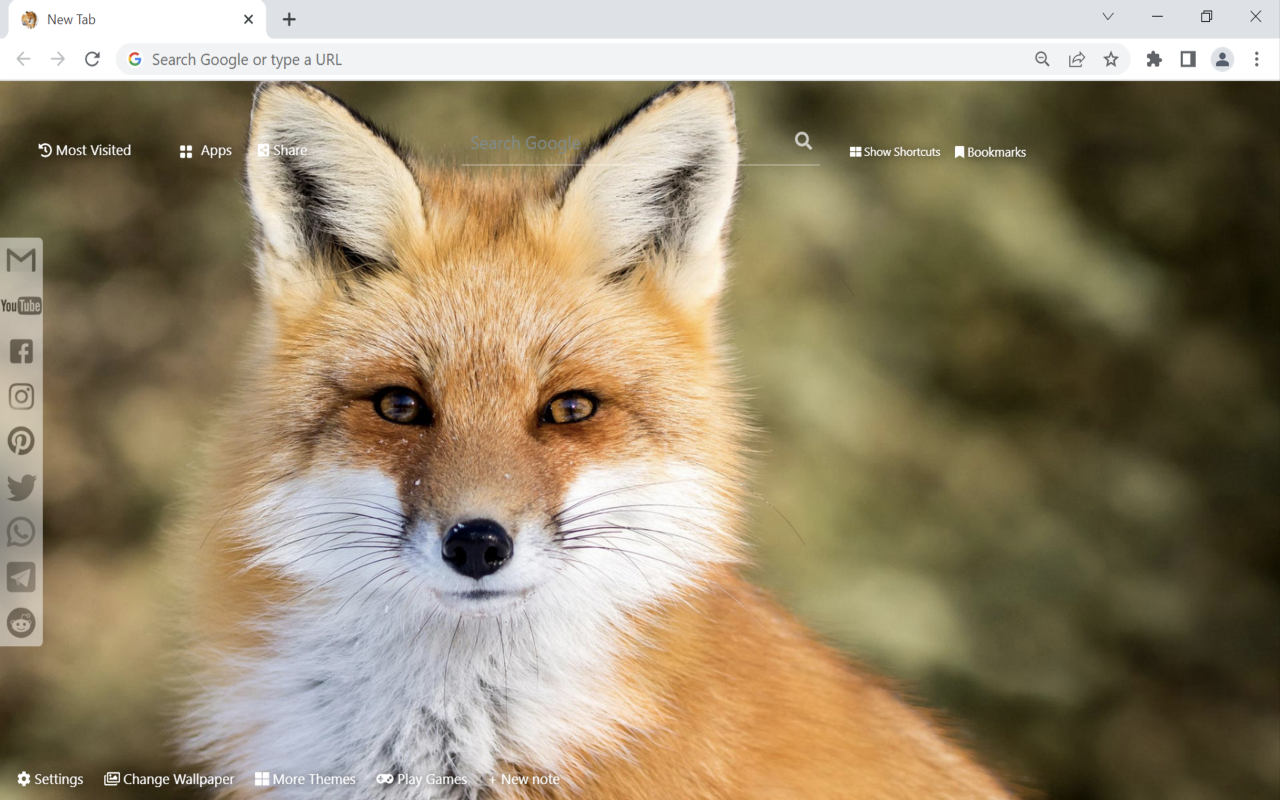Open Pinterest sidebar shortcut

(21, 441)
